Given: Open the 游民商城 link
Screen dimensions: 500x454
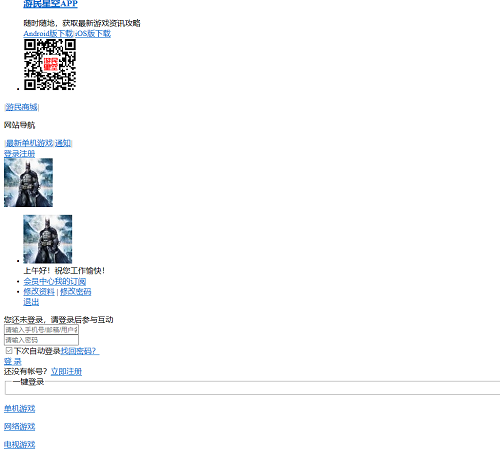Looking at the screenshot, I should coord(21,107).
